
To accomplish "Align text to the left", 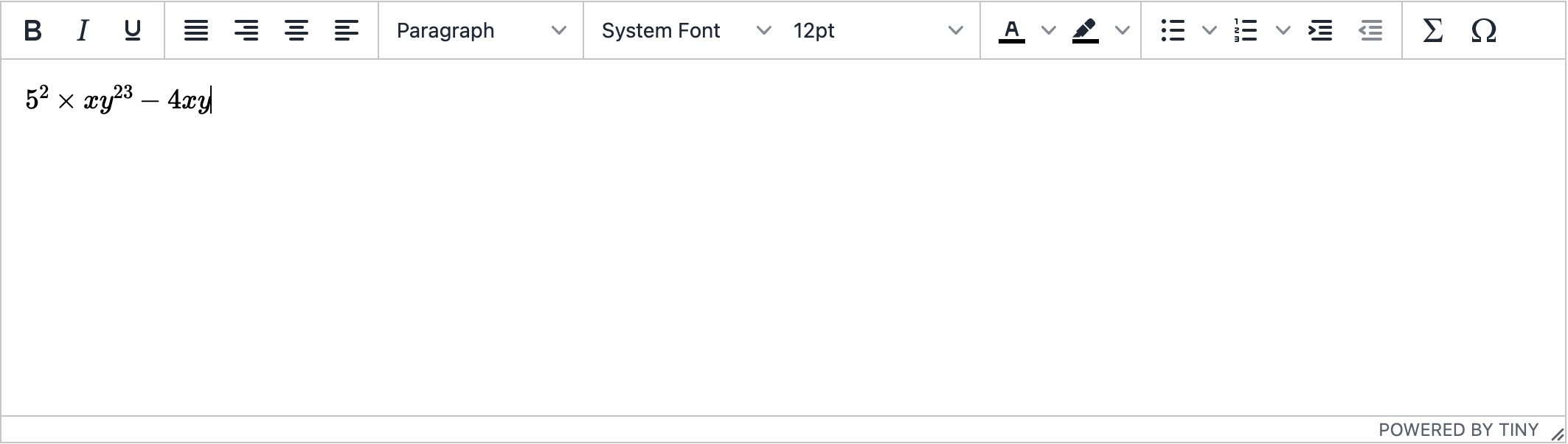I will 347,30.
